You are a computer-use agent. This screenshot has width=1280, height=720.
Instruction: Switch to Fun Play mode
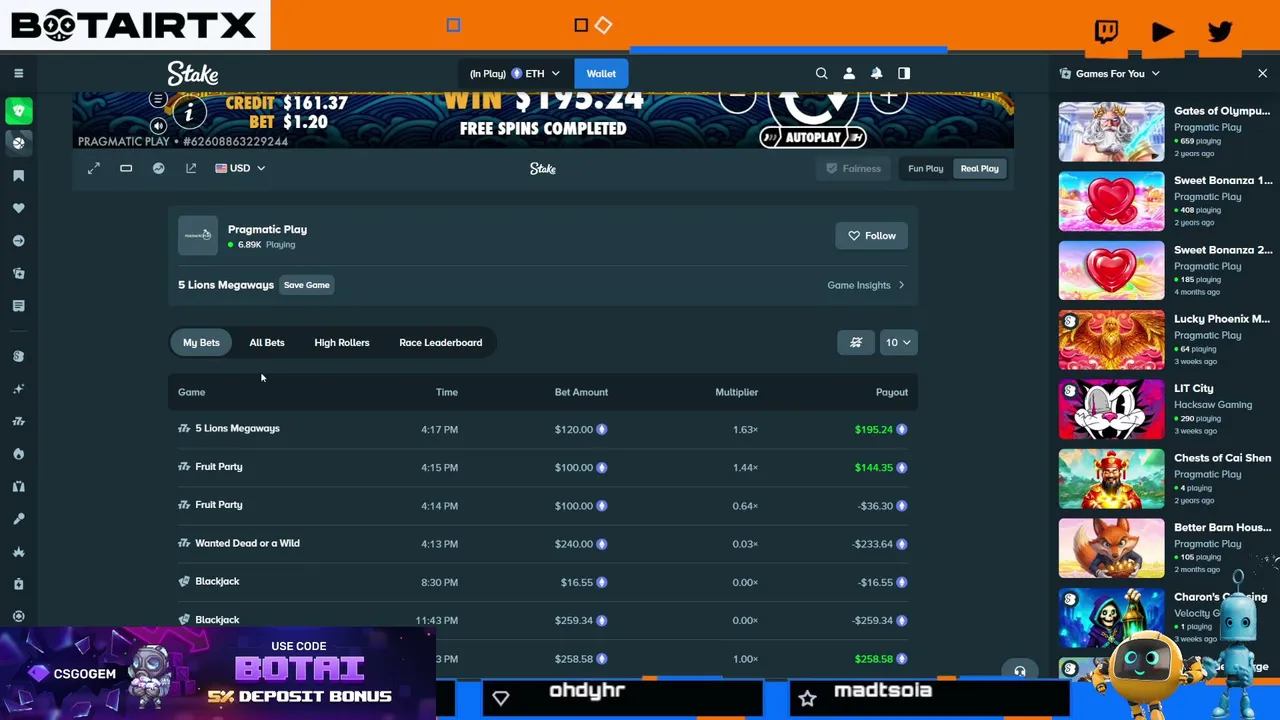pos(926,168)
